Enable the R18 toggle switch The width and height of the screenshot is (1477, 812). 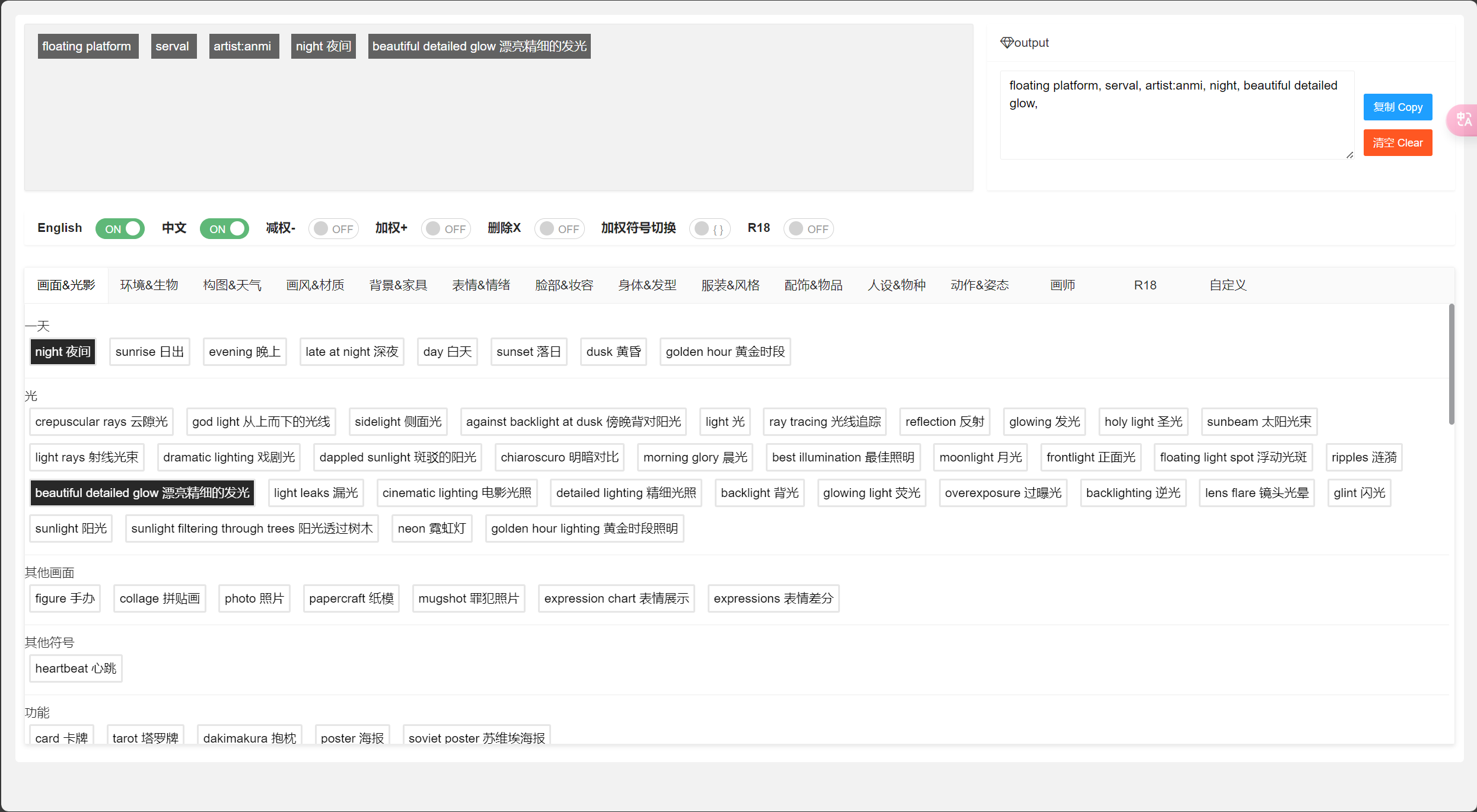pos(808,229)
